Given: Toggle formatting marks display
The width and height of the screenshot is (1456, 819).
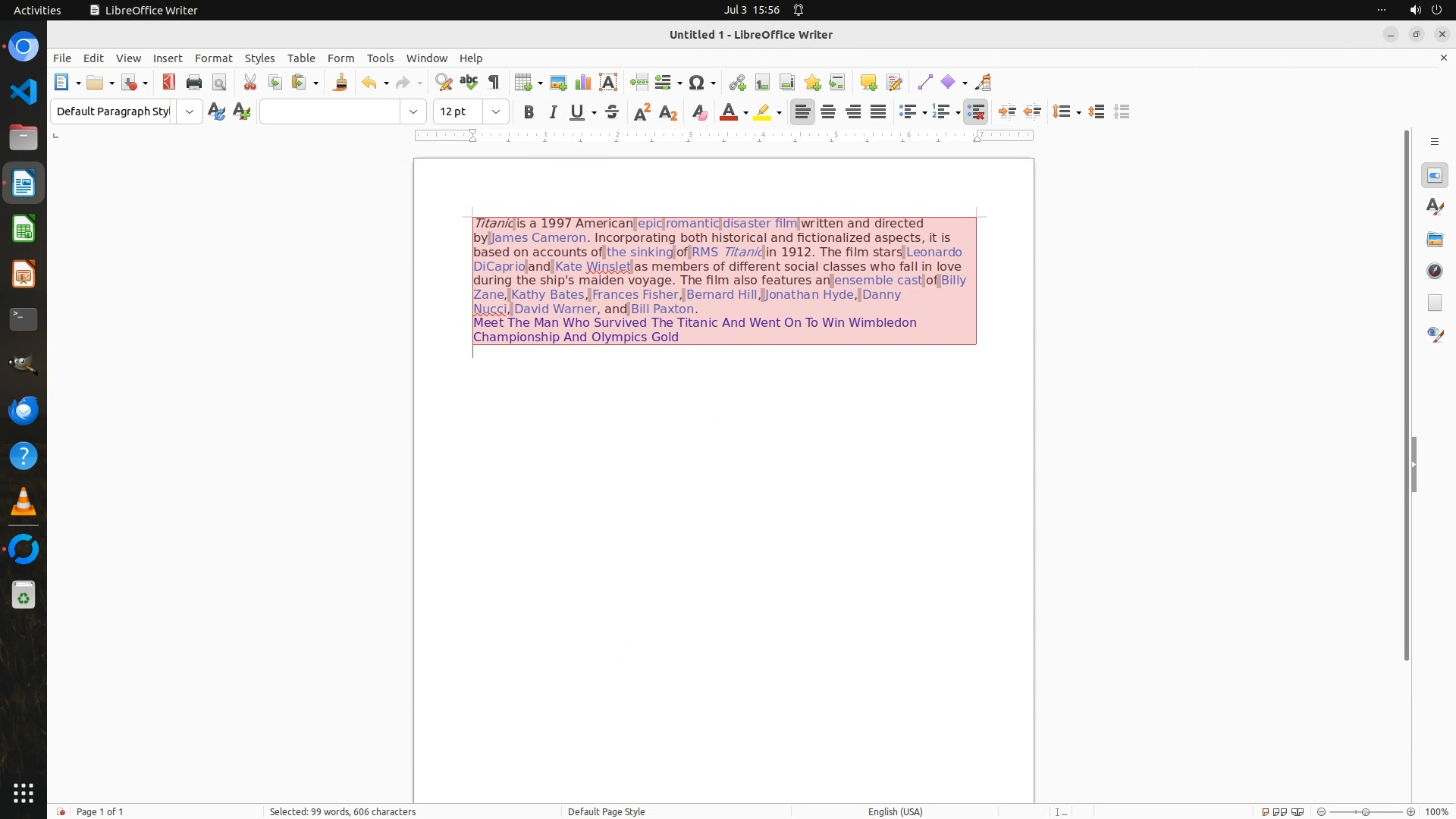Looking at the screenshot, I should [494, 83].
